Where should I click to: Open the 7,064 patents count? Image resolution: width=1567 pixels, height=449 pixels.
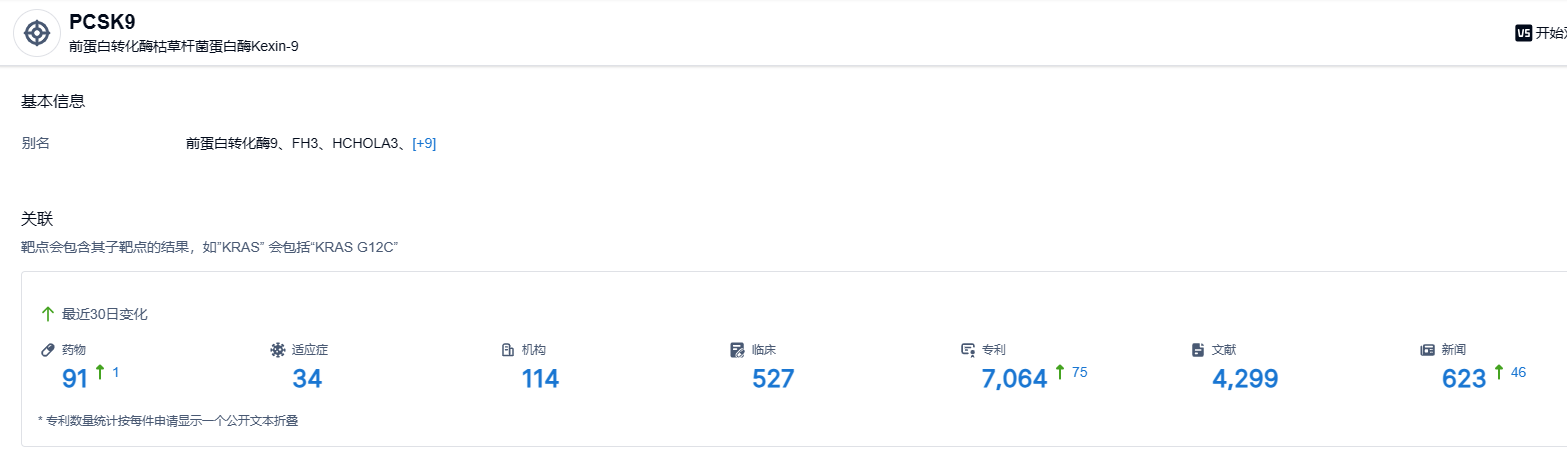[1014, 379]
